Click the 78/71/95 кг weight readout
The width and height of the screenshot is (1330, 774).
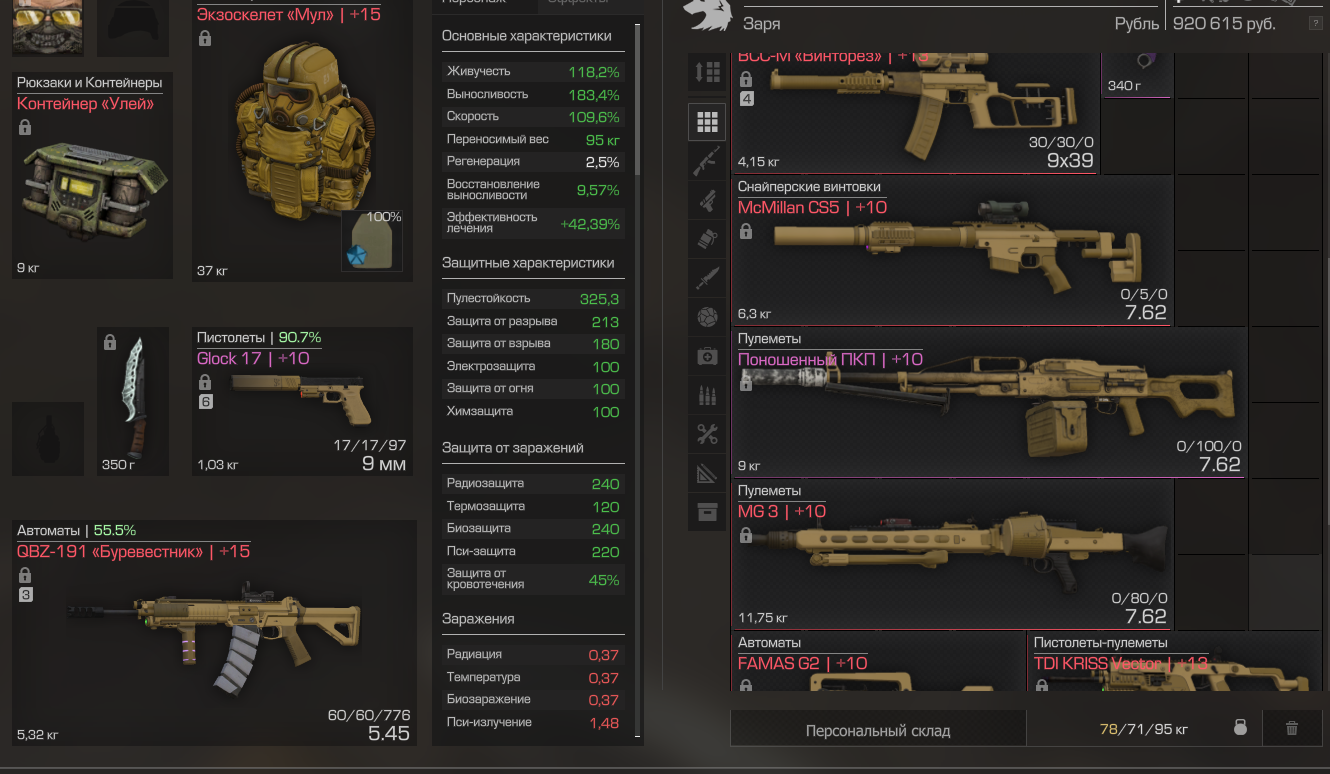coord(1143,729)
